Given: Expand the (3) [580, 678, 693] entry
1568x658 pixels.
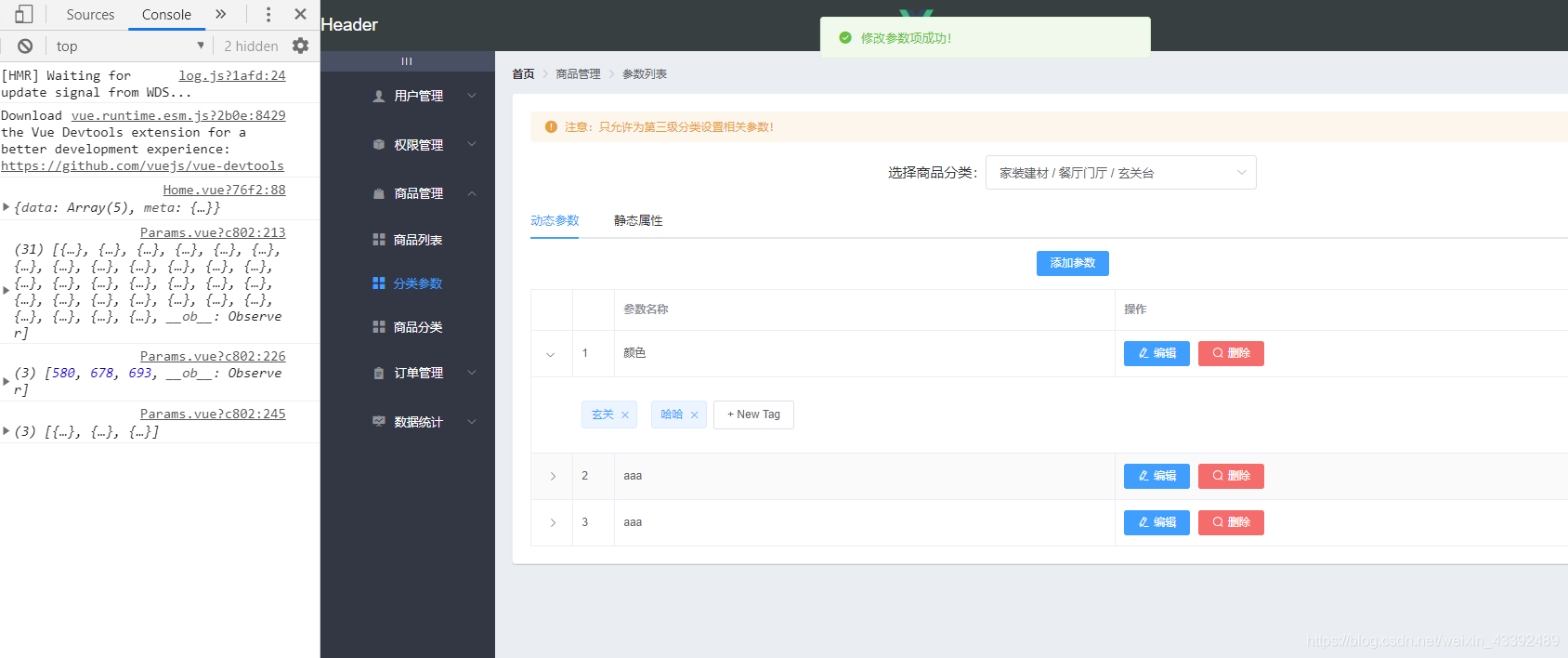Looking at the screenshot, I should pos(6,381).
